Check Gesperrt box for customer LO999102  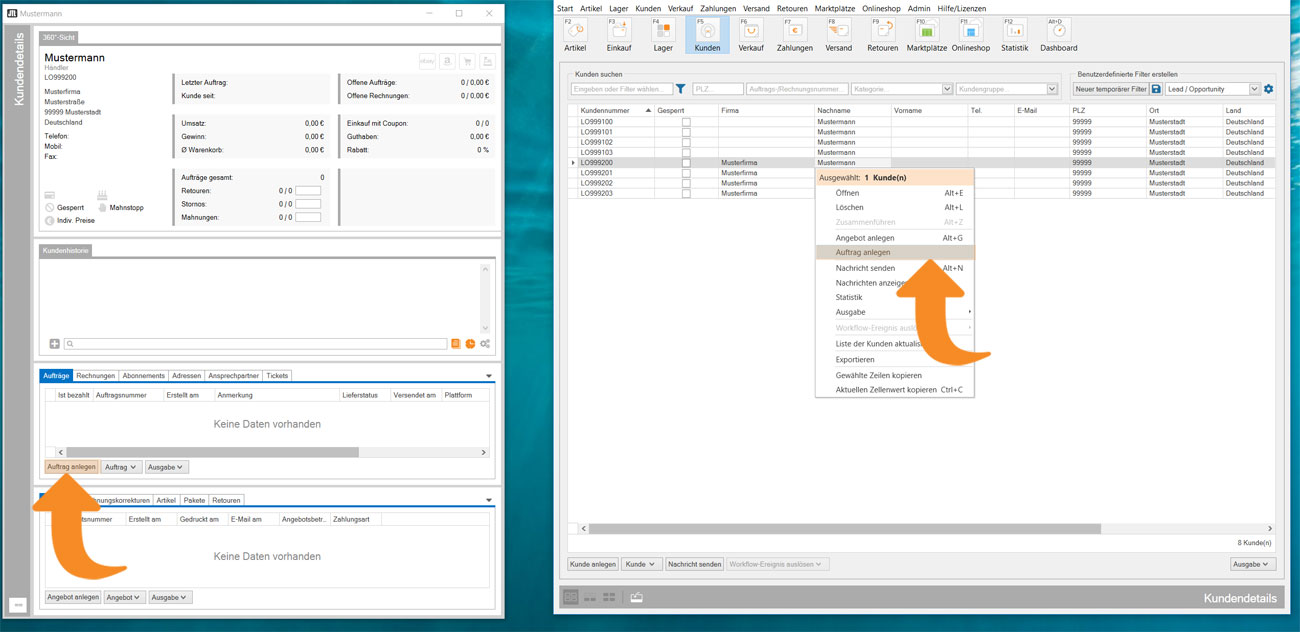[686, 142]
